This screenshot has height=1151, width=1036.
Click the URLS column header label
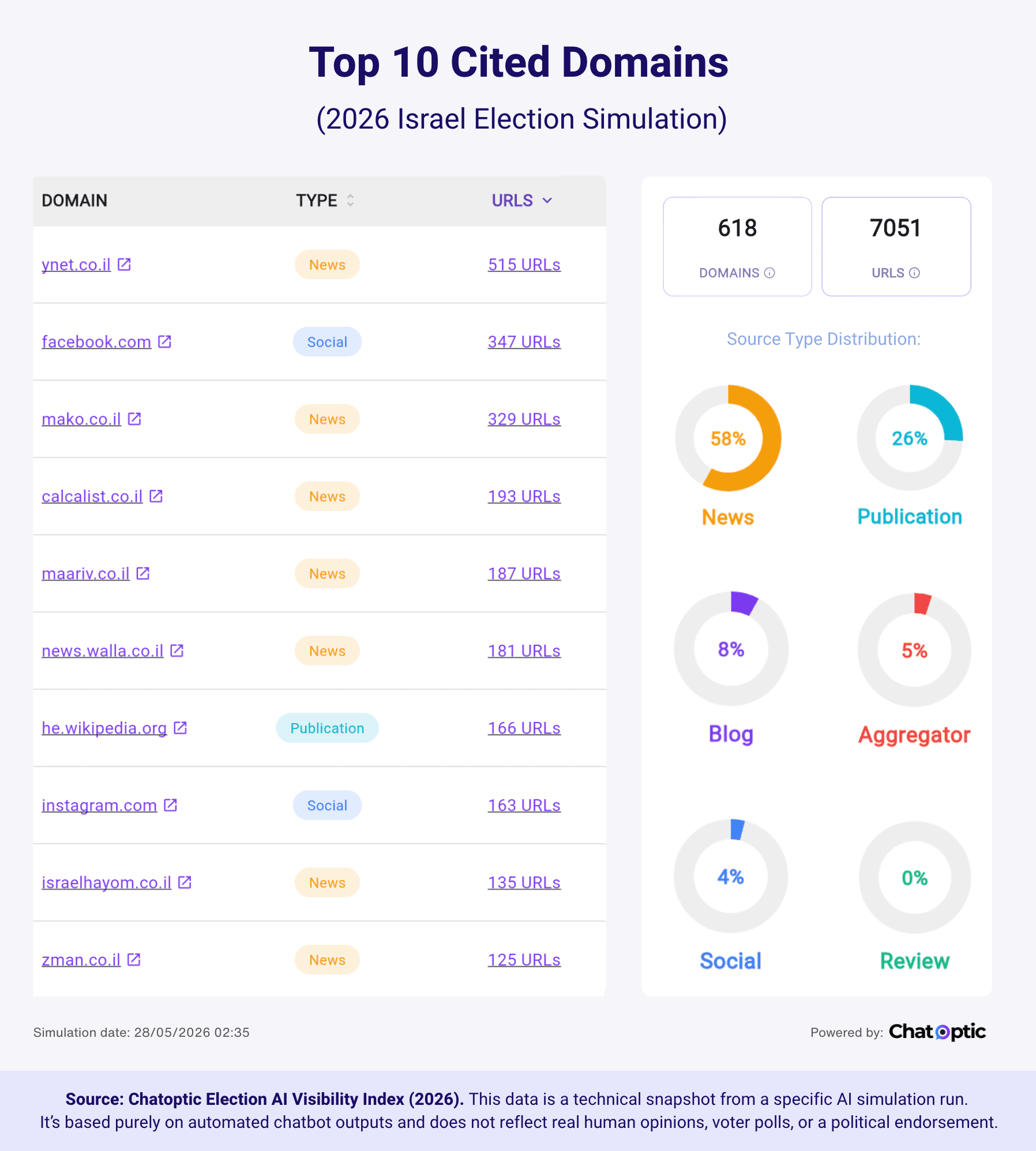512,200
